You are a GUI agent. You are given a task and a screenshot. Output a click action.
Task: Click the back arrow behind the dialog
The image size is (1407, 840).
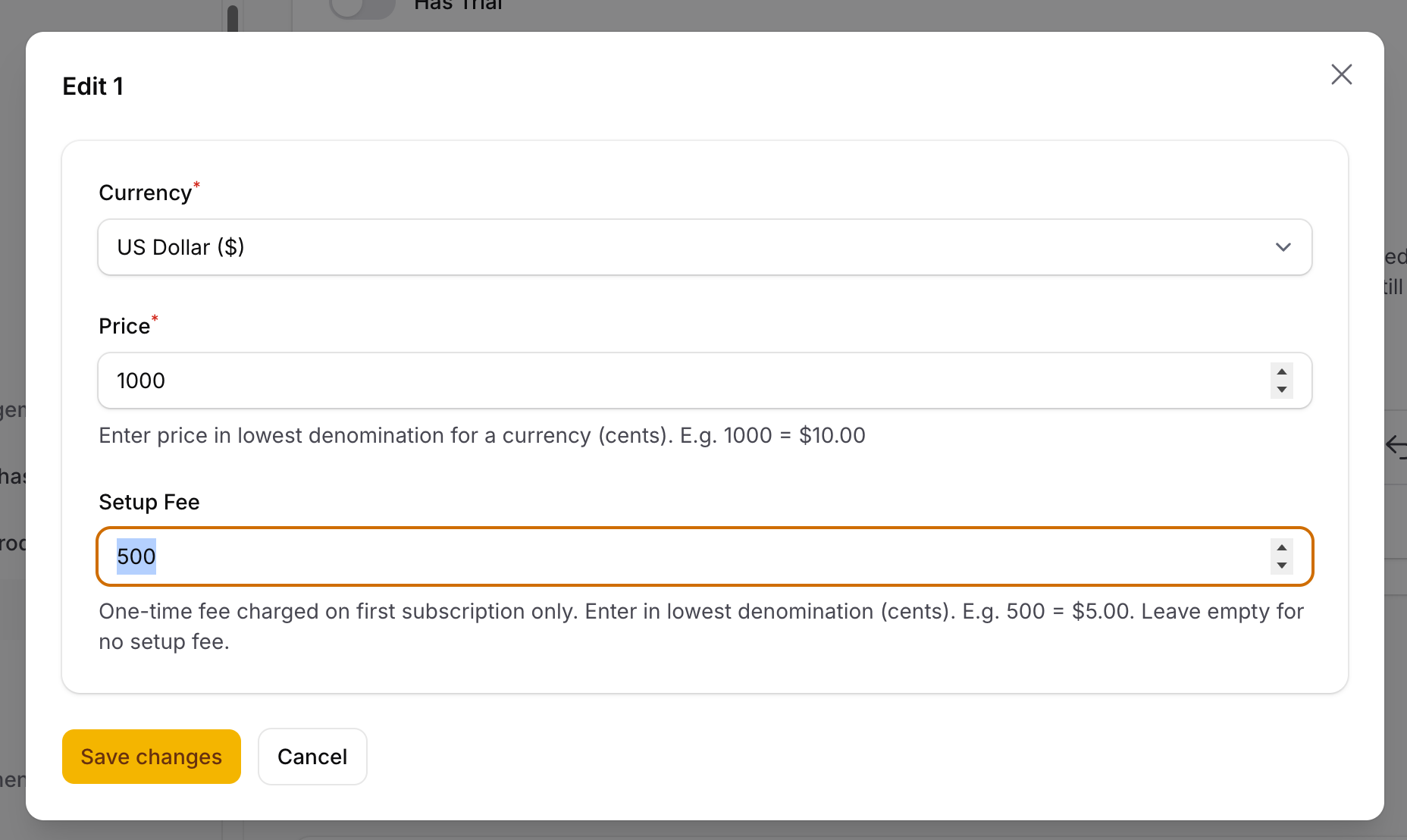[1399, 446]
